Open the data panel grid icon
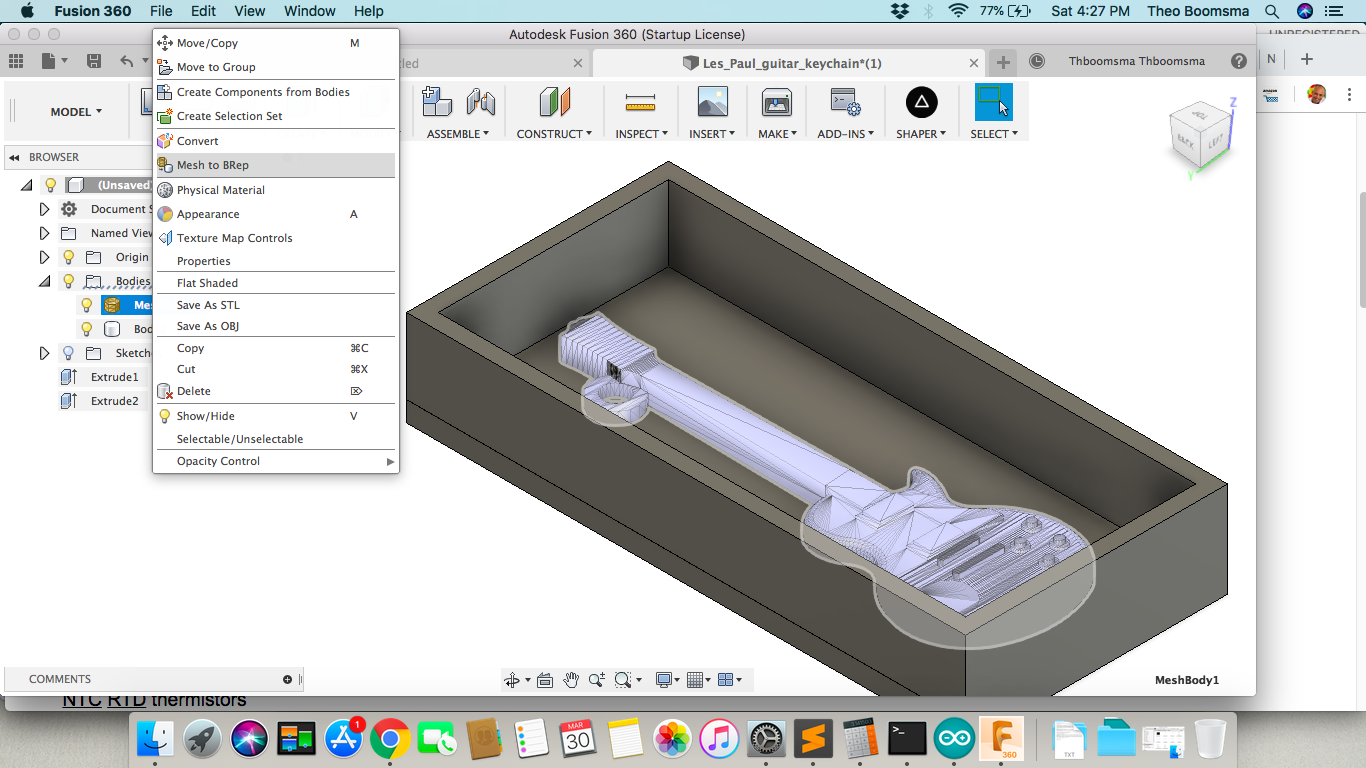1366x768 pixels. (15, 61)
